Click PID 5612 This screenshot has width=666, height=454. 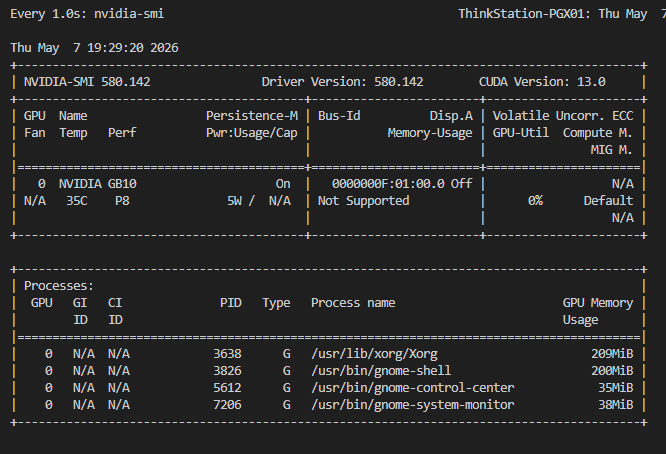click(227, 387)
